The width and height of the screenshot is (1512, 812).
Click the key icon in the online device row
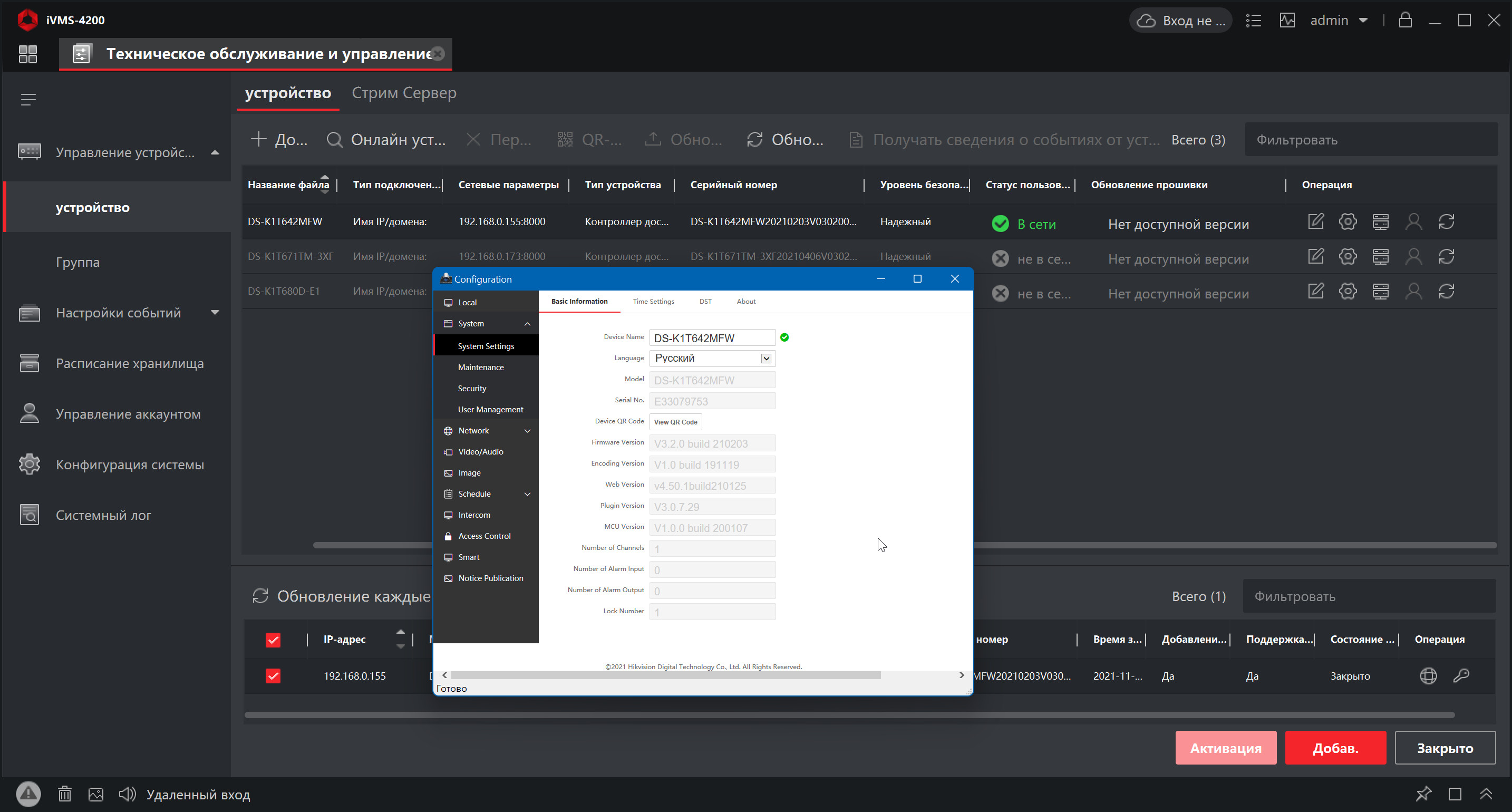tap(1461, 676)
